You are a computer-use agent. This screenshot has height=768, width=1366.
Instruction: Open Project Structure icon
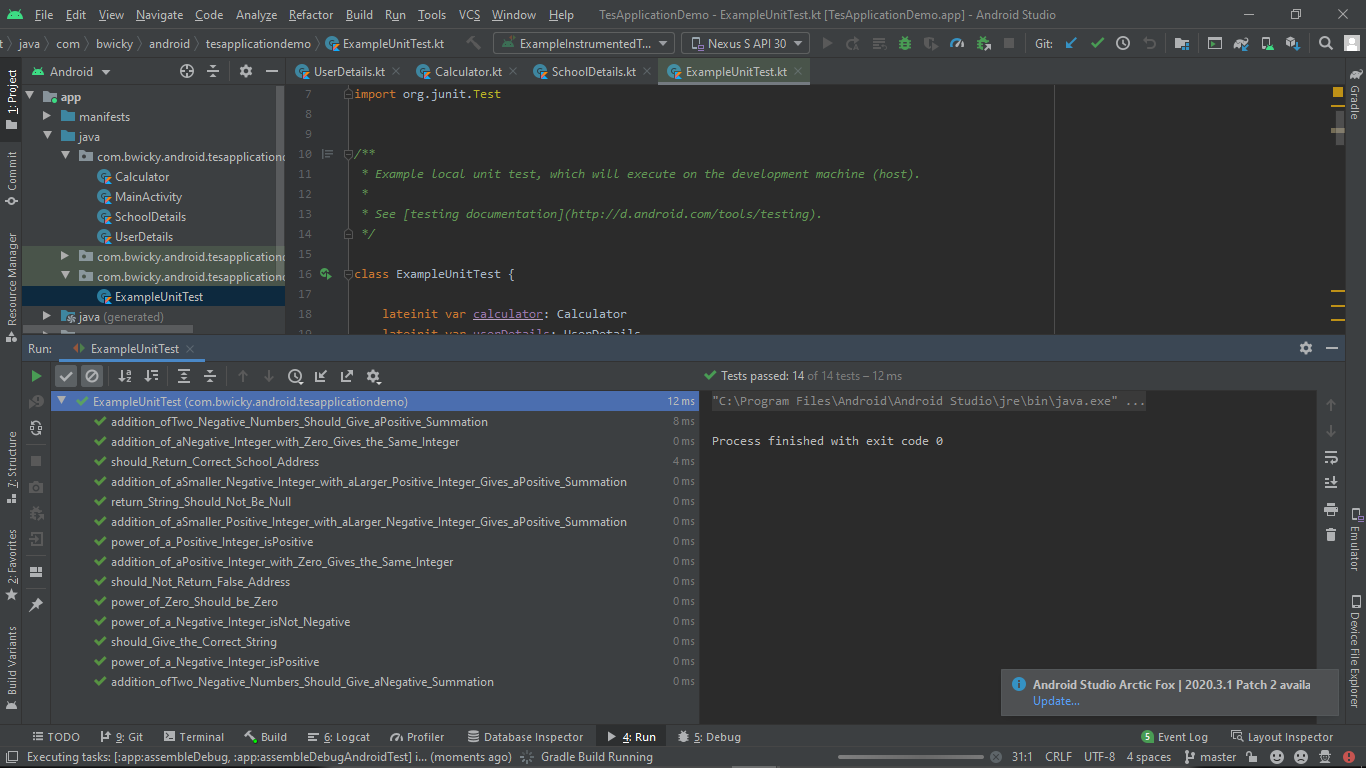[x=1182, y=43]
